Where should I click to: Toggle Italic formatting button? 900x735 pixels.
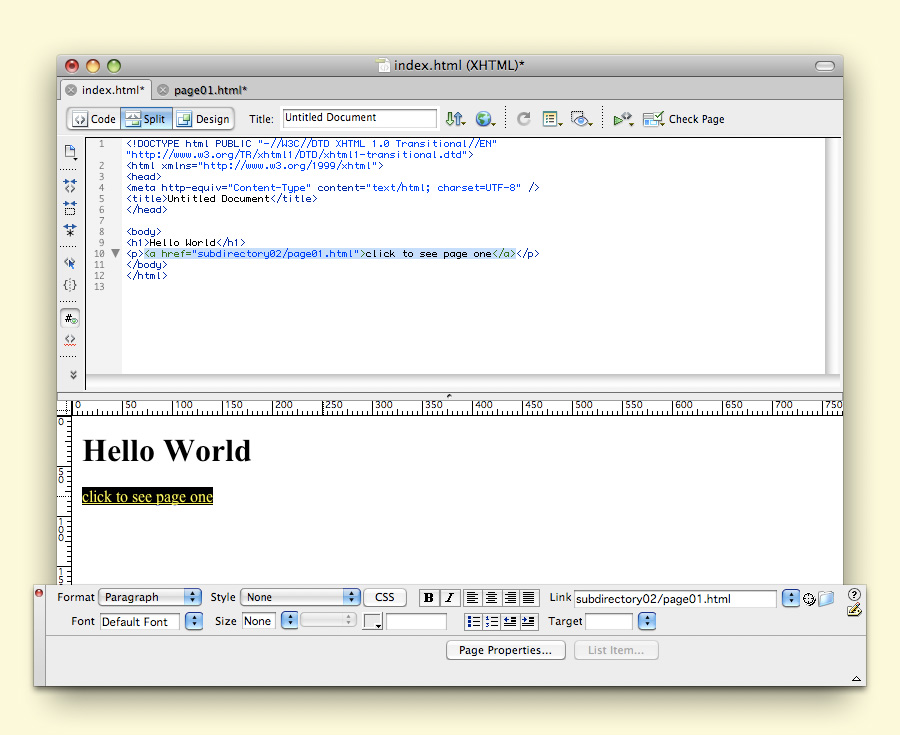449,598
